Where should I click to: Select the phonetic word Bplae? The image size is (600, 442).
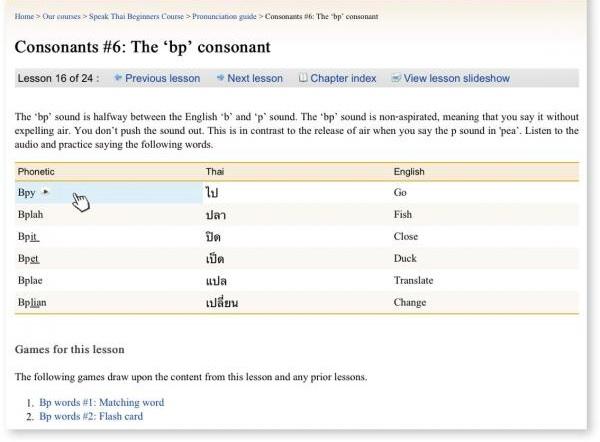[x=30, y=280]
